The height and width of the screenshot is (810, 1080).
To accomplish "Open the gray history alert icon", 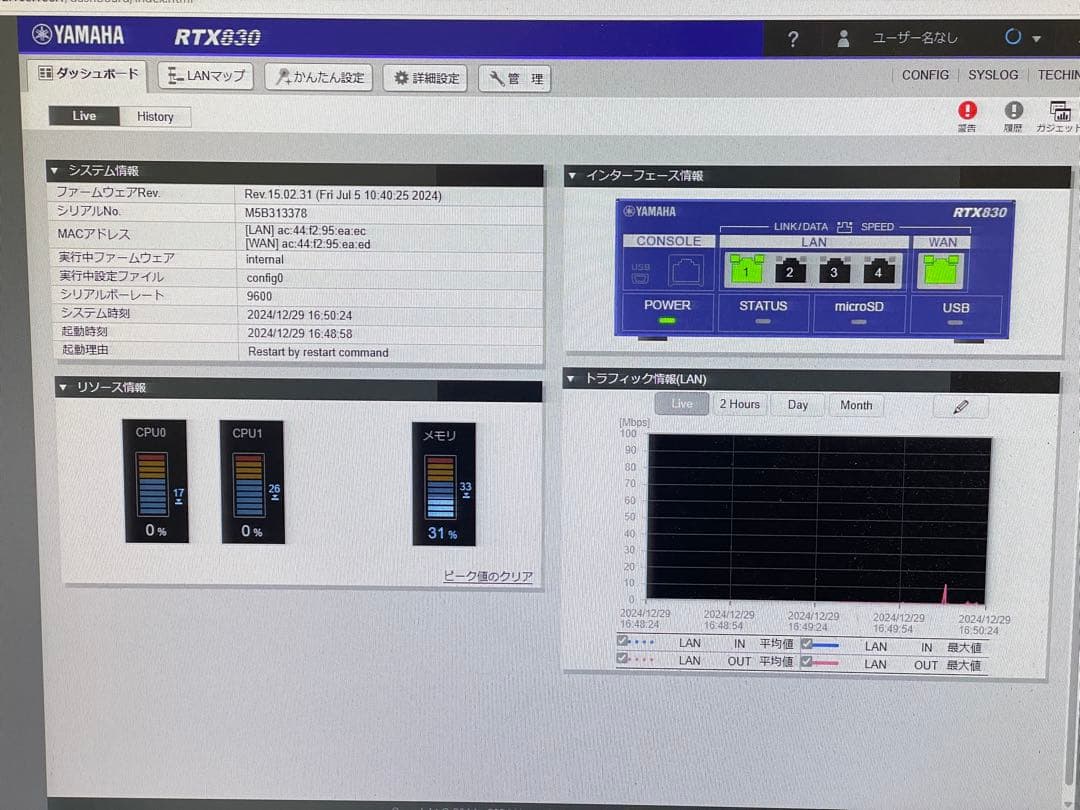I will 1013,110.
